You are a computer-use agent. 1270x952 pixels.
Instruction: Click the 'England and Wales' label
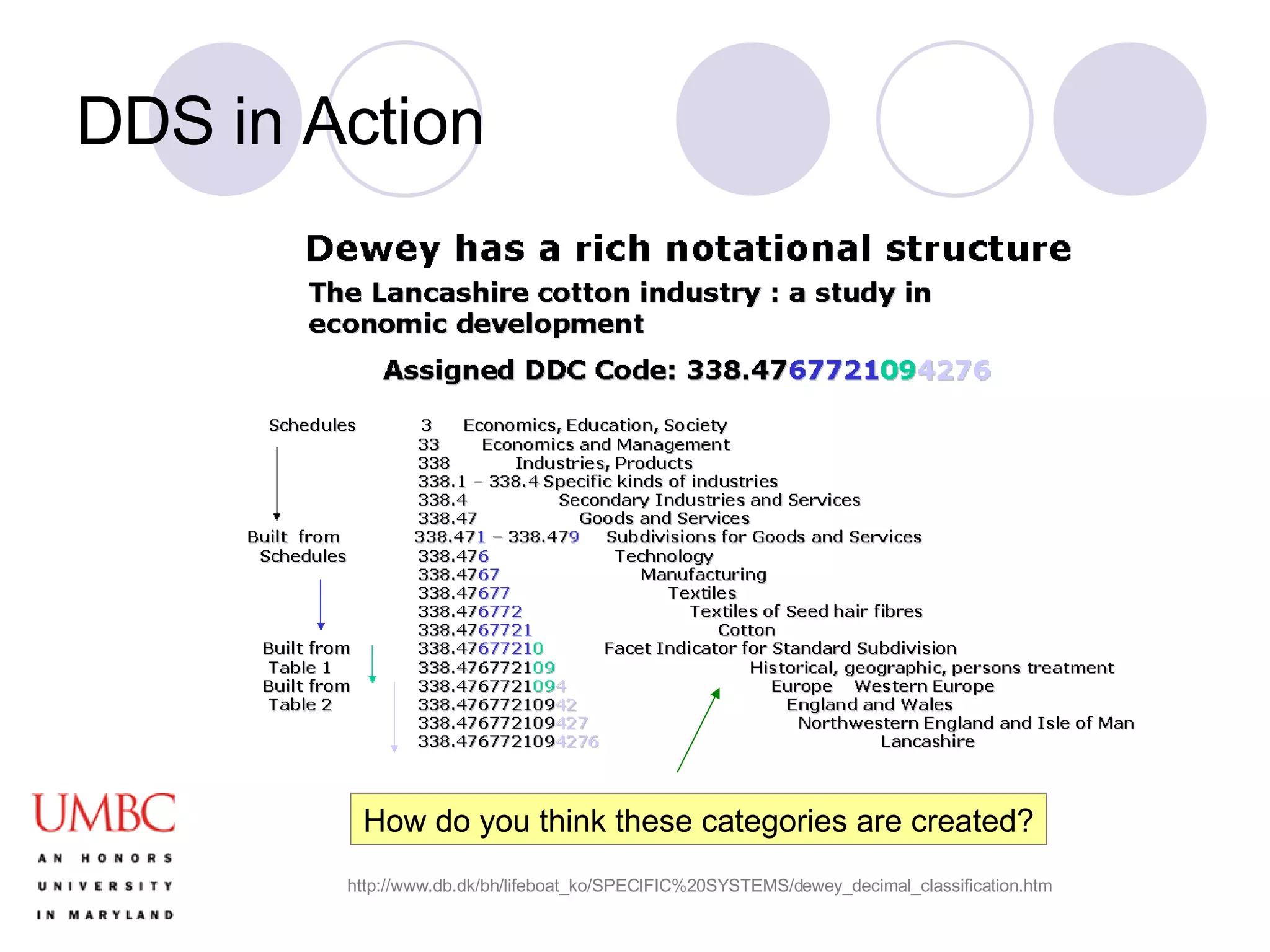click(x=869, y=705)
